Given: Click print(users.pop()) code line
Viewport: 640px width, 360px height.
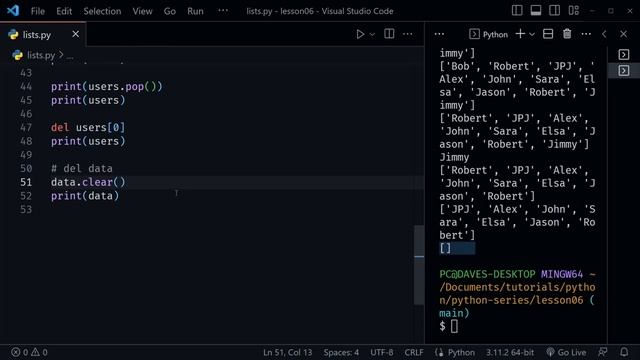Looking at the screenshot, I should pyautogui.click(x=107, y=87).
